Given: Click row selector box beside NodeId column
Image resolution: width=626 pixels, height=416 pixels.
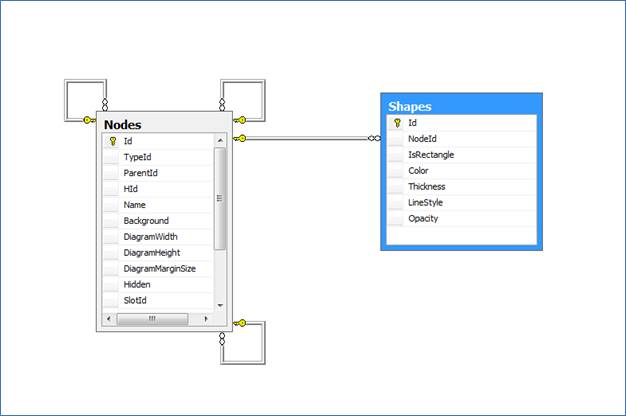Looking at the screenshot, I should pos(397,139).
